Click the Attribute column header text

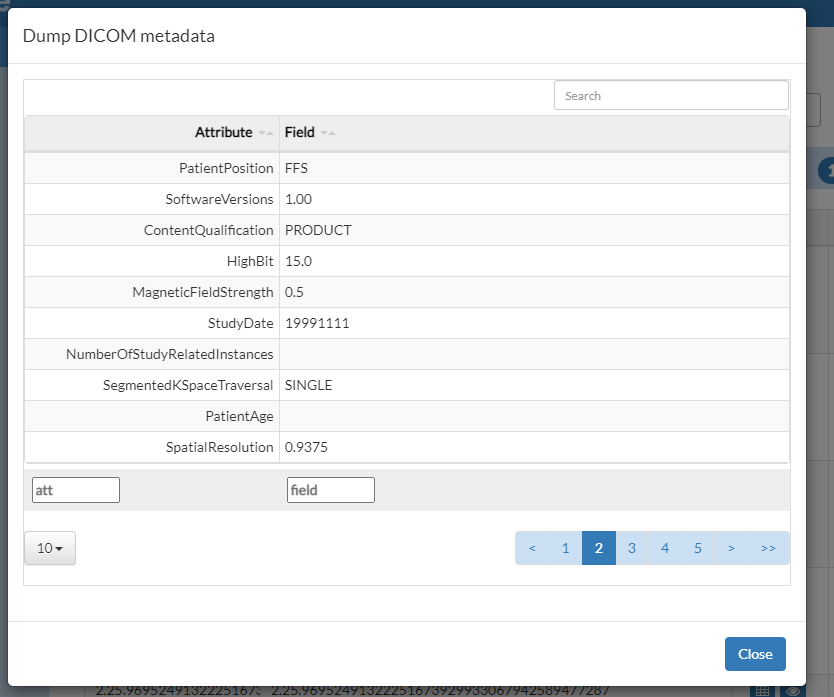click(x=223, y=132)
